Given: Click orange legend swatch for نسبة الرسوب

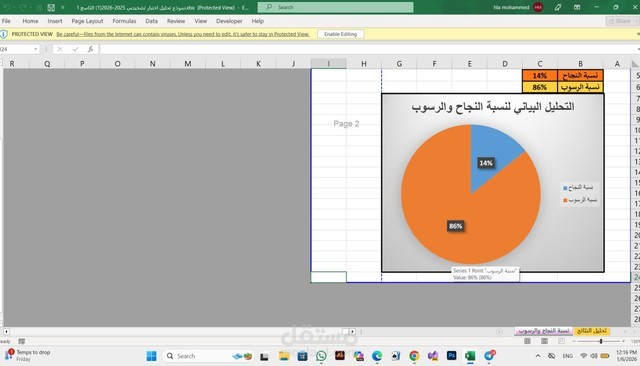Looking at the screenshot, I should 565,200.
